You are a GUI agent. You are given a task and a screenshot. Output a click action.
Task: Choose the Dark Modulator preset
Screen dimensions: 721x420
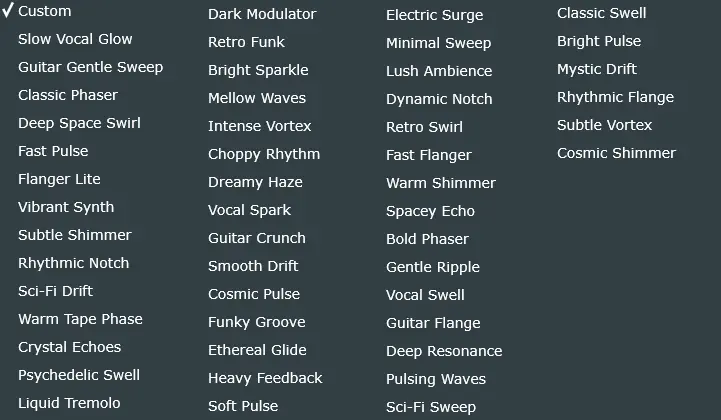(262, 14)
